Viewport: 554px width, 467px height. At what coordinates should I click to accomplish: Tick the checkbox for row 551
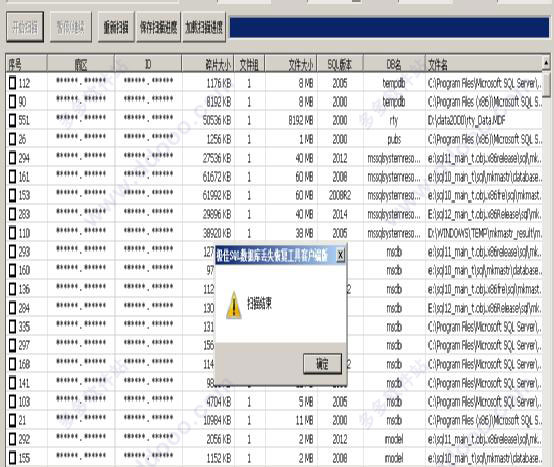(12, 120)
